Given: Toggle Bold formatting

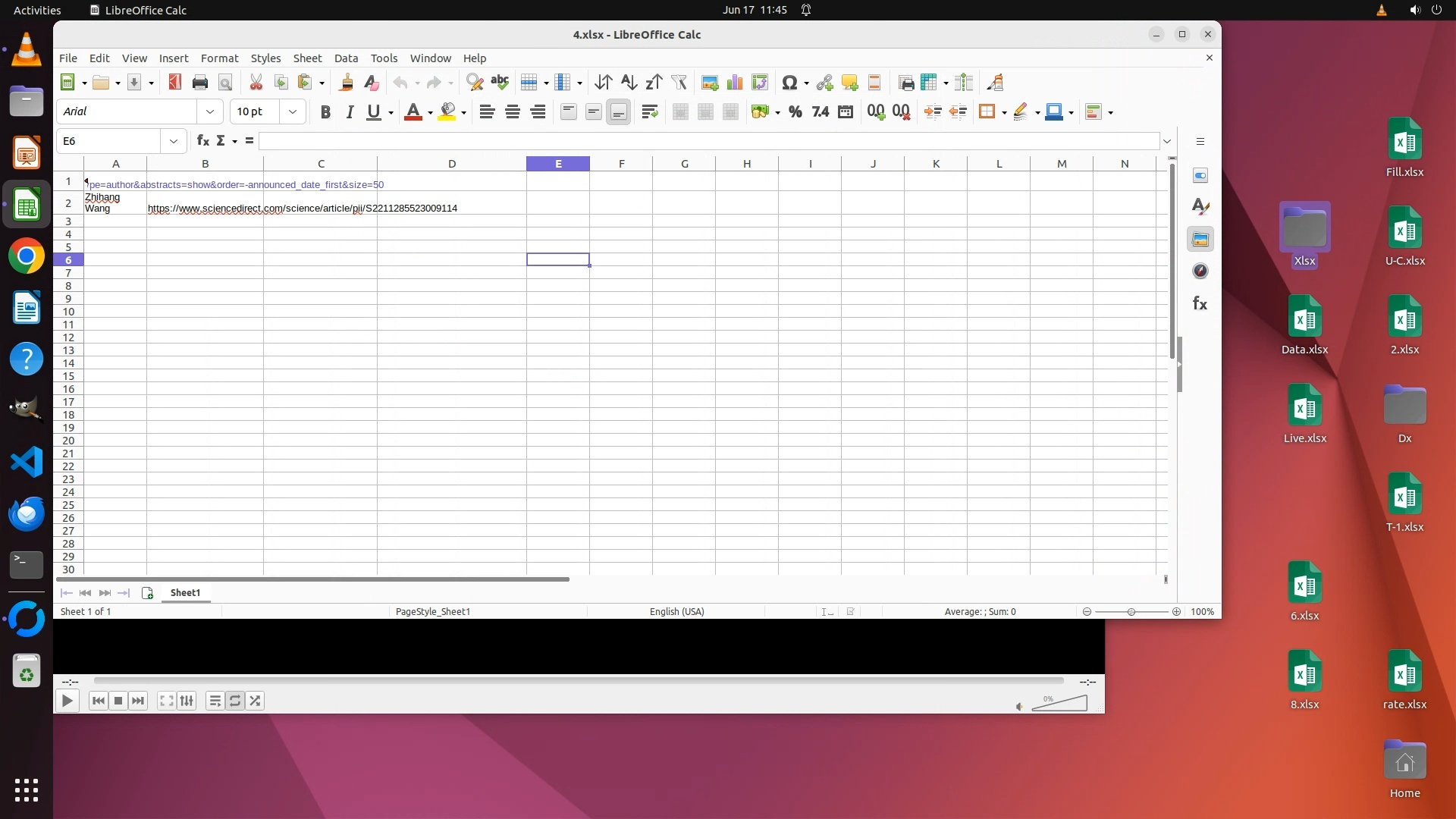Looking at the screenshot, I should 325,112.
